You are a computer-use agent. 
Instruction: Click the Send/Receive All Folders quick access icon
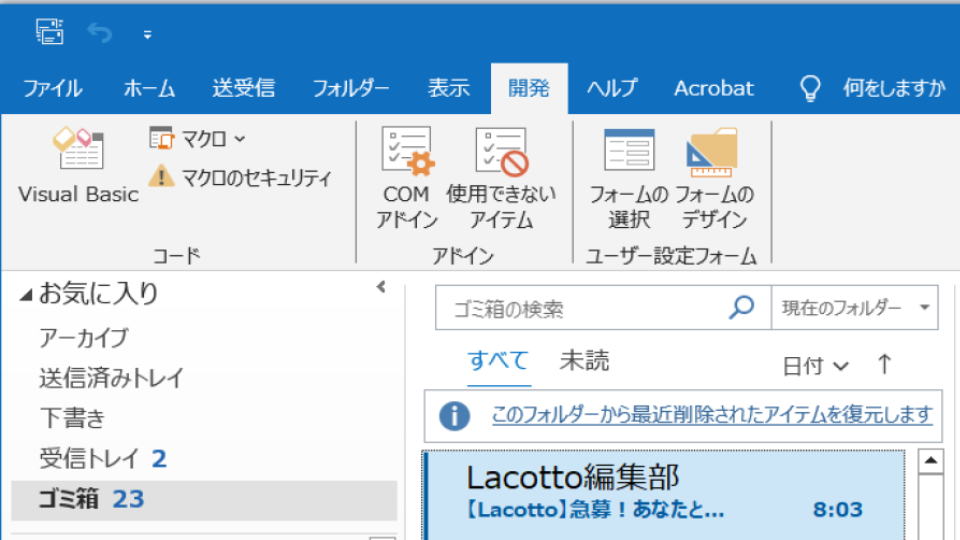pyautogui.click(x=50, y=32)
